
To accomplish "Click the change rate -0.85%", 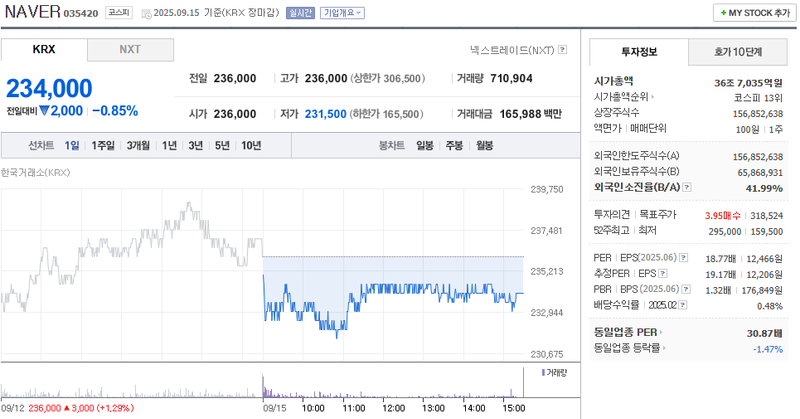I will (x=115, y=111).
